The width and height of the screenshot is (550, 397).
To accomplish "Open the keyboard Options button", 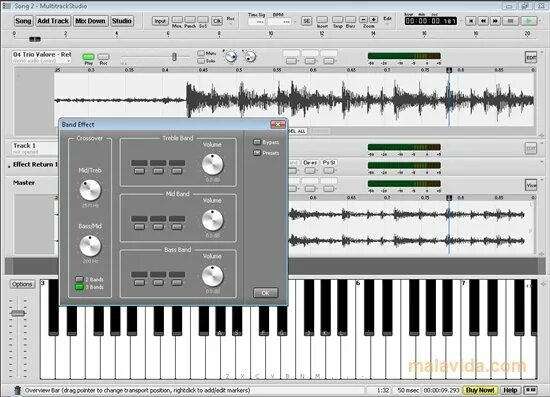I will (22, 284).
